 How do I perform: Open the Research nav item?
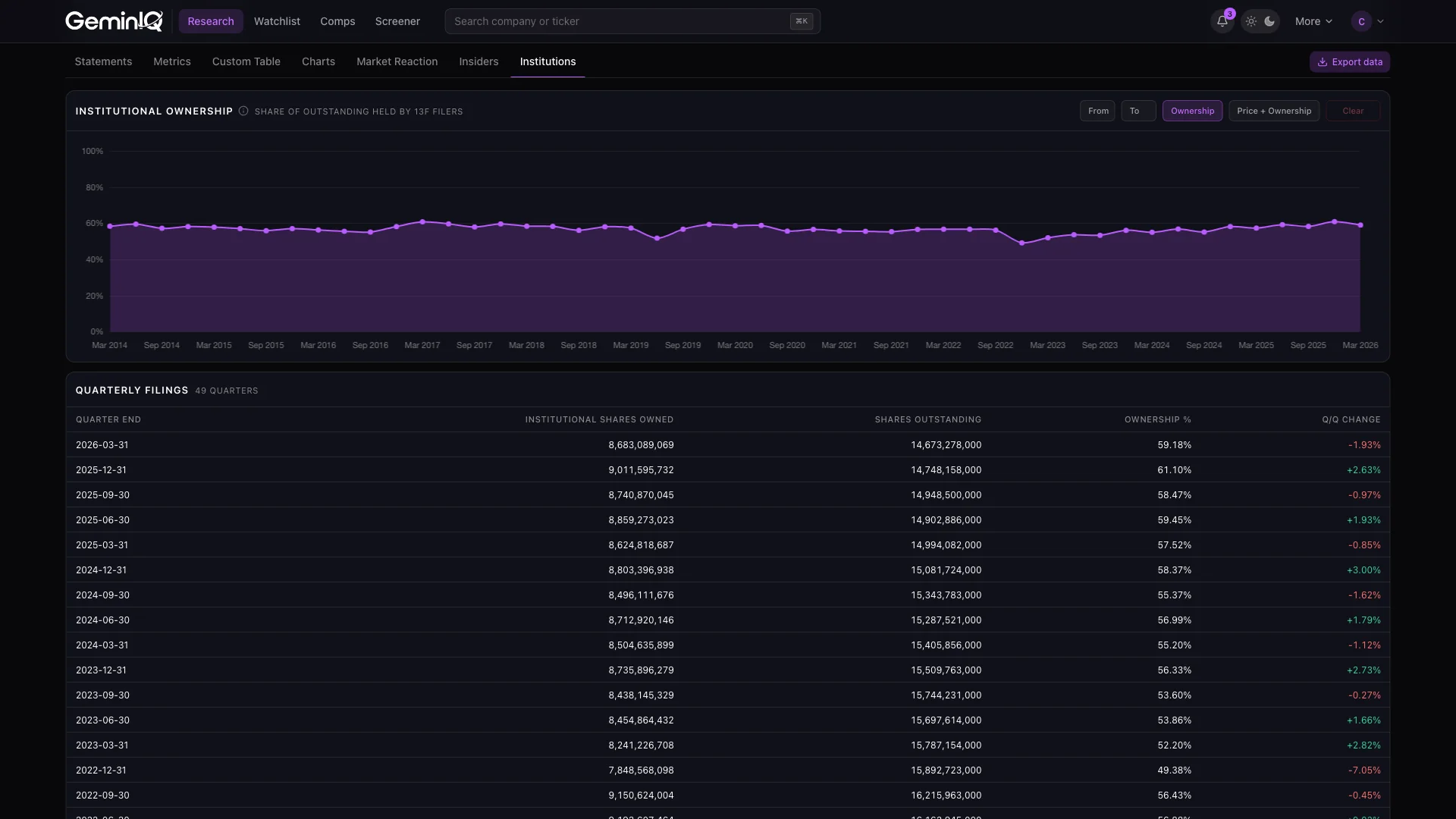pyautogui.click(x=211, y=21)
